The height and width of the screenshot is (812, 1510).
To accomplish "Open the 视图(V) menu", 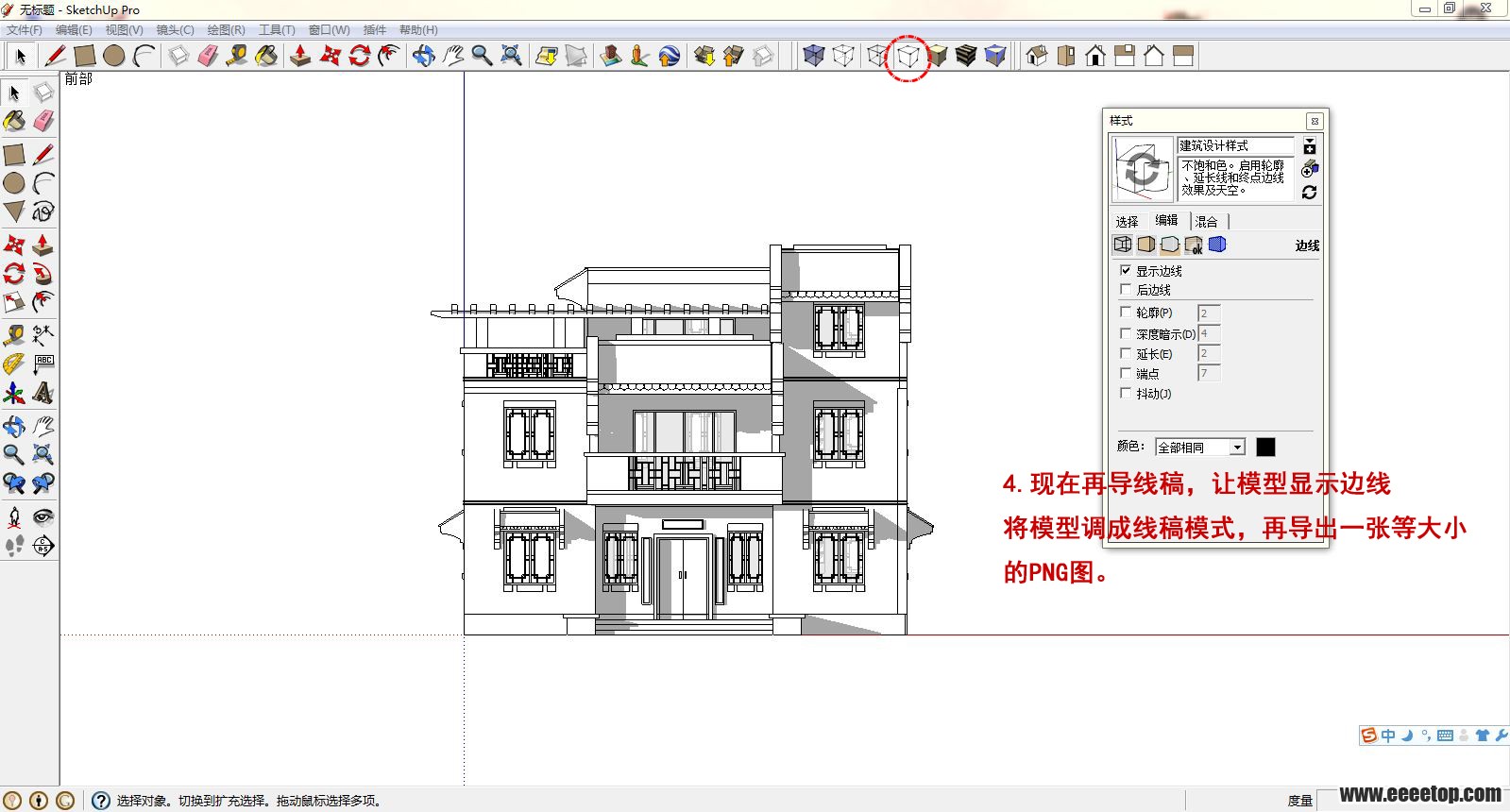I will (x=124, y=30).
